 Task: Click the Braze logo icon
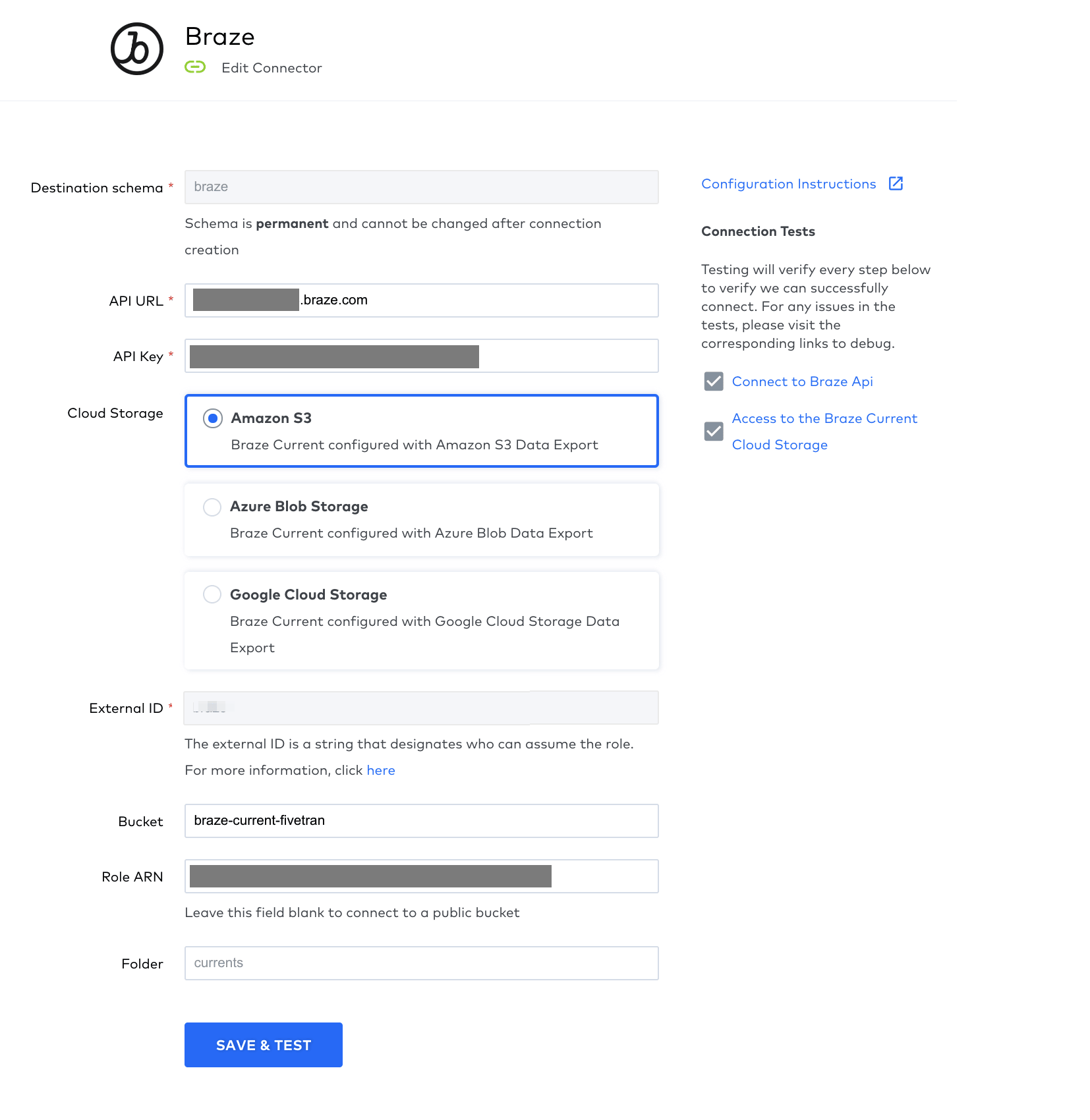pos(137,49)
